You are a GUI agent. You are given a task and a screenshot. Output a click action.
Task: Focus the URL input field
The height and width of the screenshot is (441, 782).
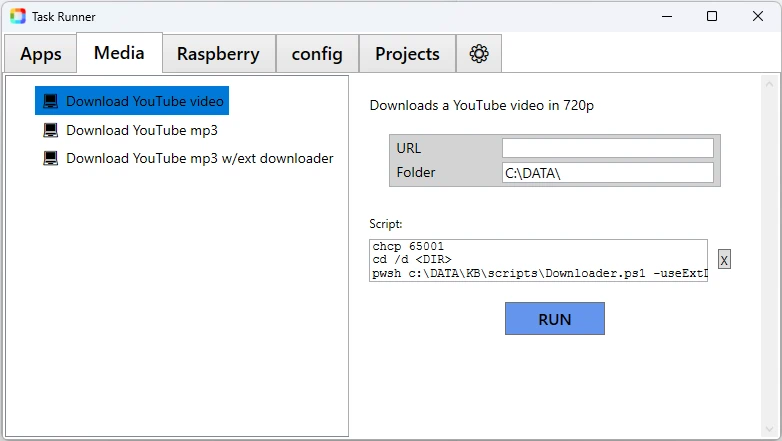click(607, 148)
